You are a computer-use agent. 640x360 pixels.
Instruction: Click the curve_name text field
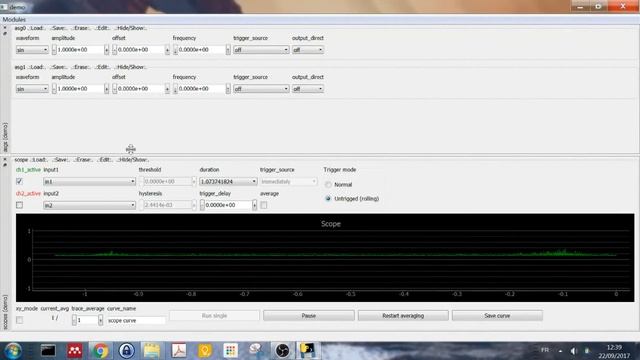(x=136, y=320)
